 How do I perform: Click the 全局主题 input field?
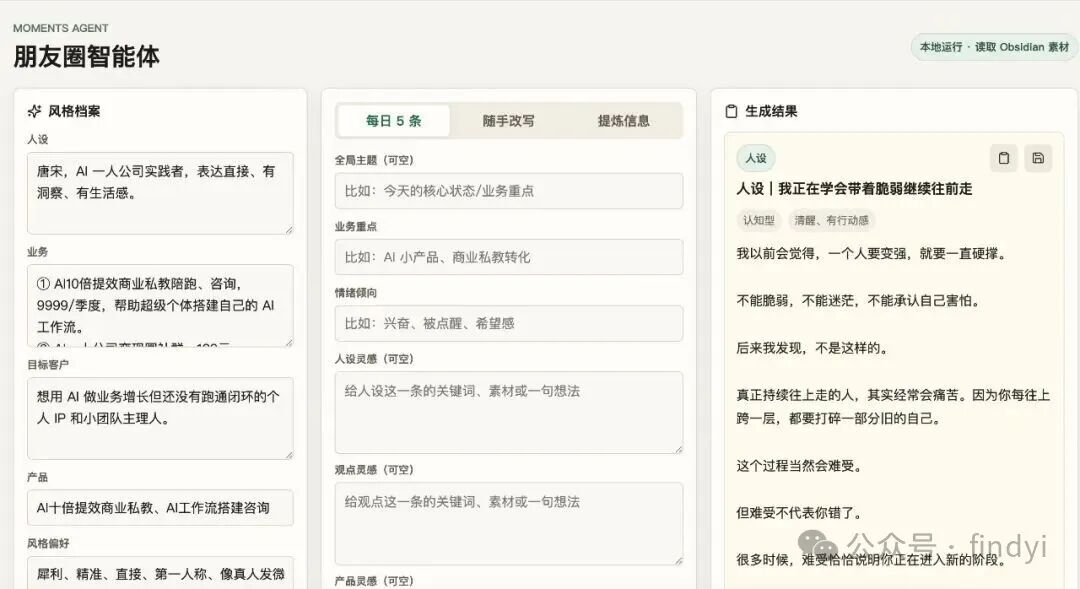click(508, 191)
